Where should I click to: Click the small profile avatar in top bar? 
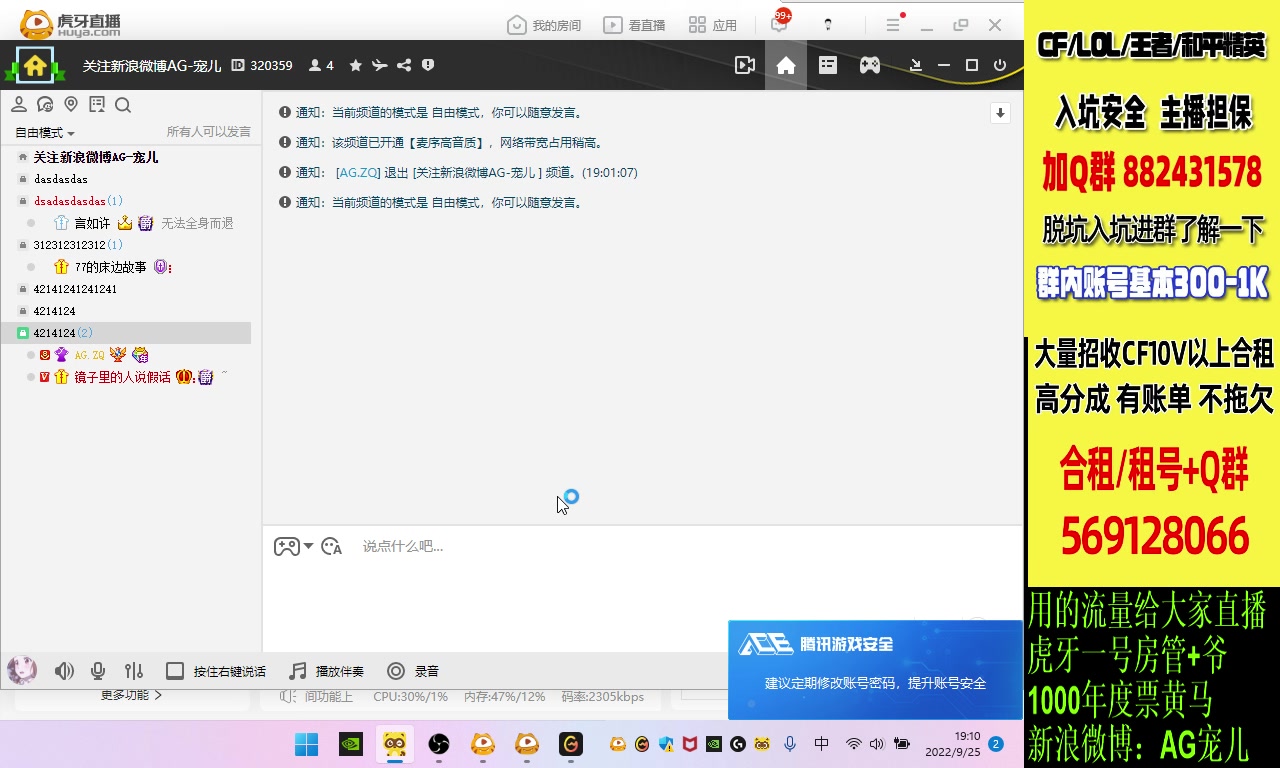click(828, 25)
